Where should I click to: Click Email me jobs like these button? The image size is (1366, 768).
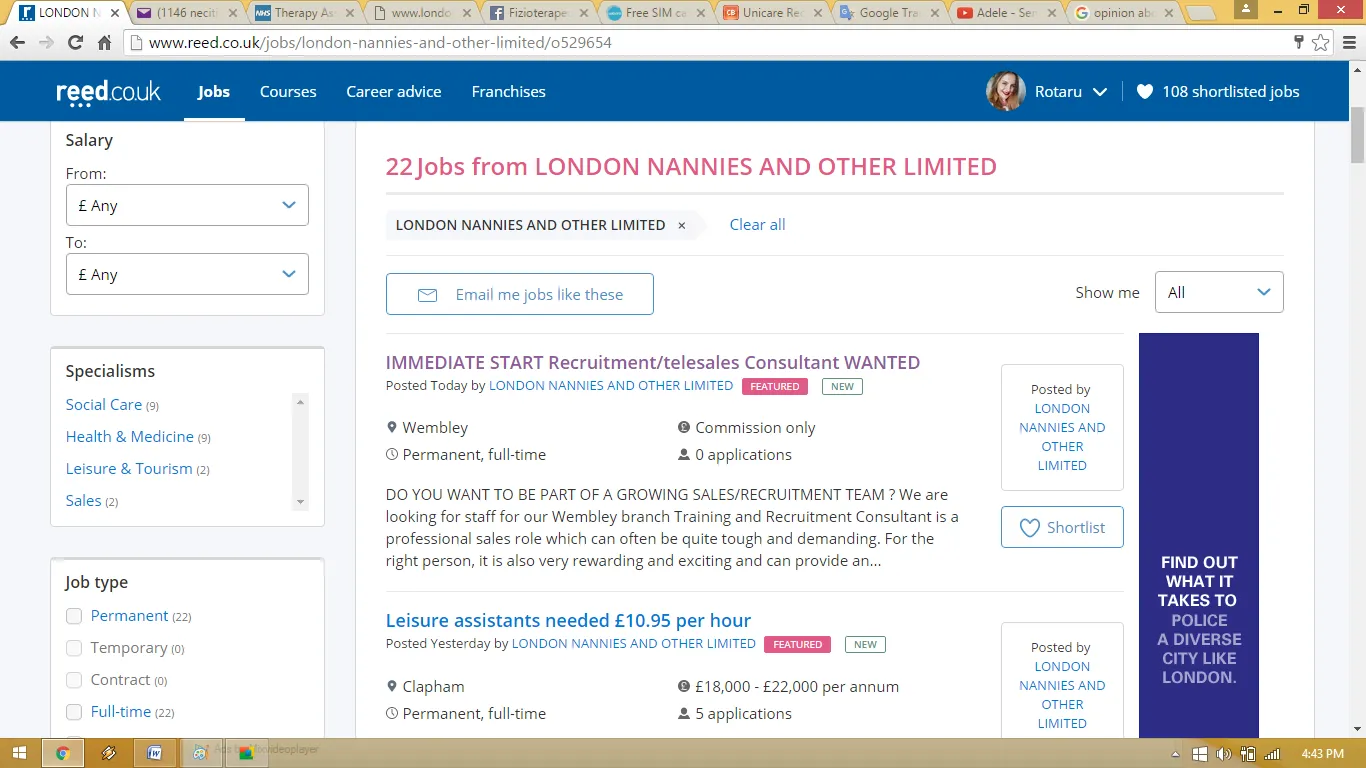click(520, 294)
